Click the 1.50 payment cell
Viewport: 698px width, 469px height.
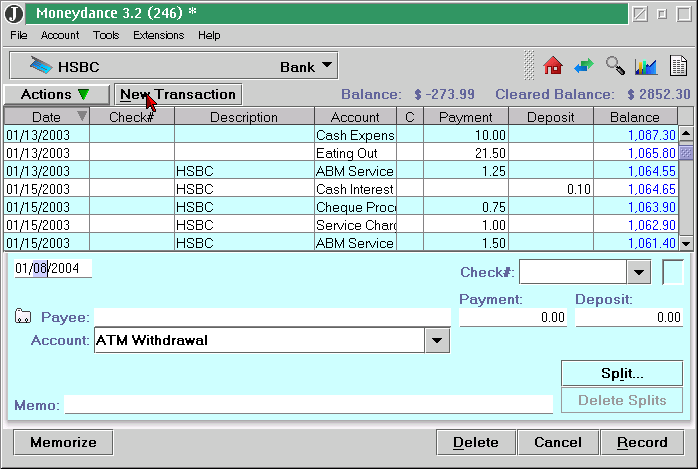[466, 243]
